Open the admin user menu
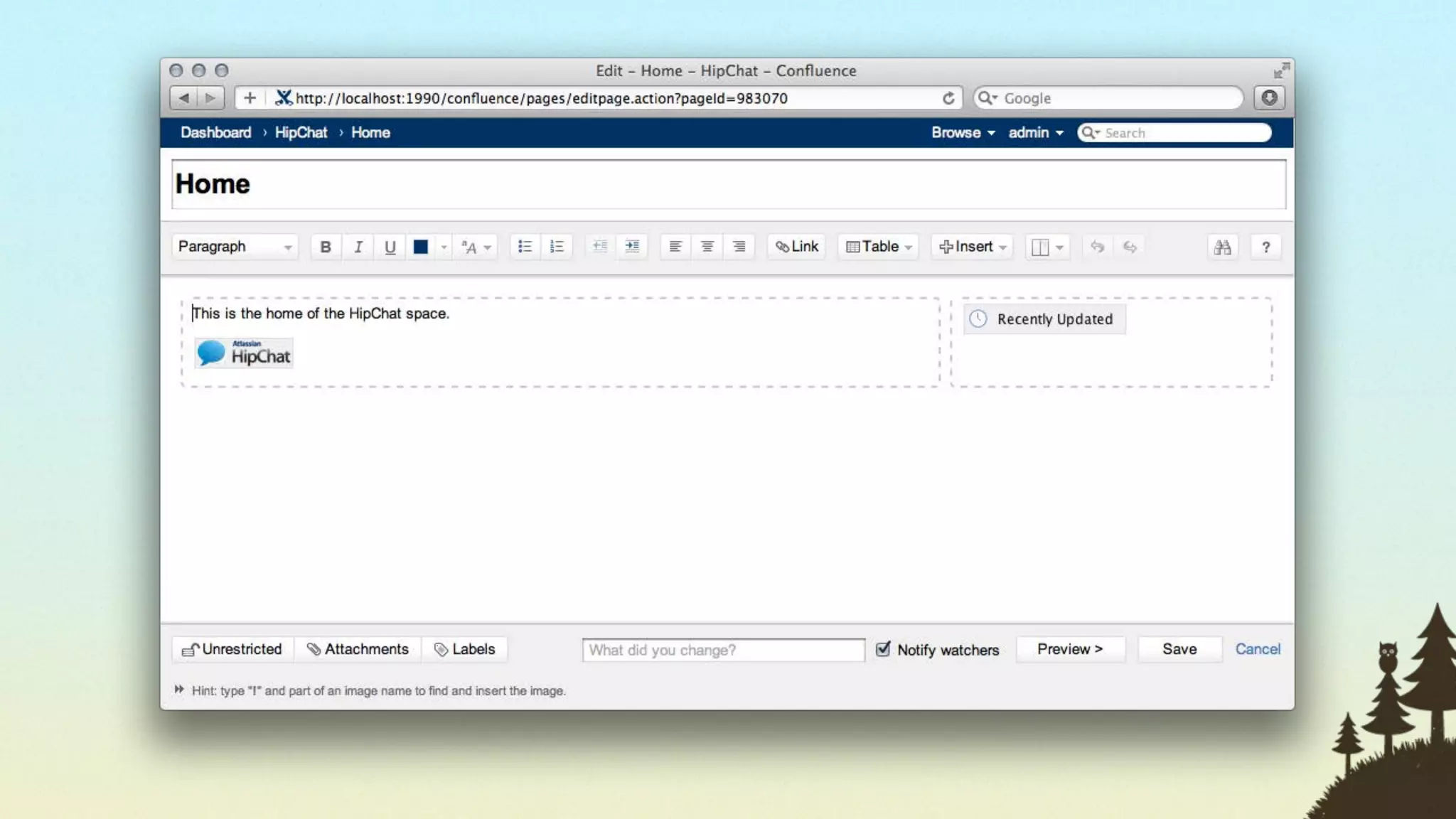 pyautogui.click(x=1035, y=133)
